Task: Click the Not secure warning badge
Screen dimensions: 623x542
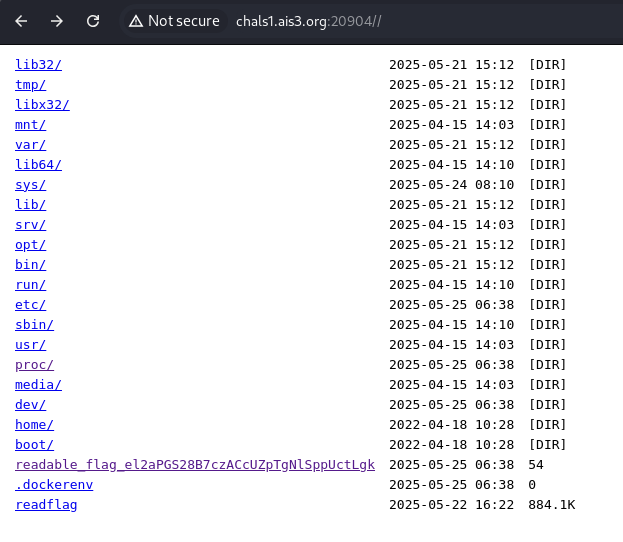Action: [x=174, y=21]
